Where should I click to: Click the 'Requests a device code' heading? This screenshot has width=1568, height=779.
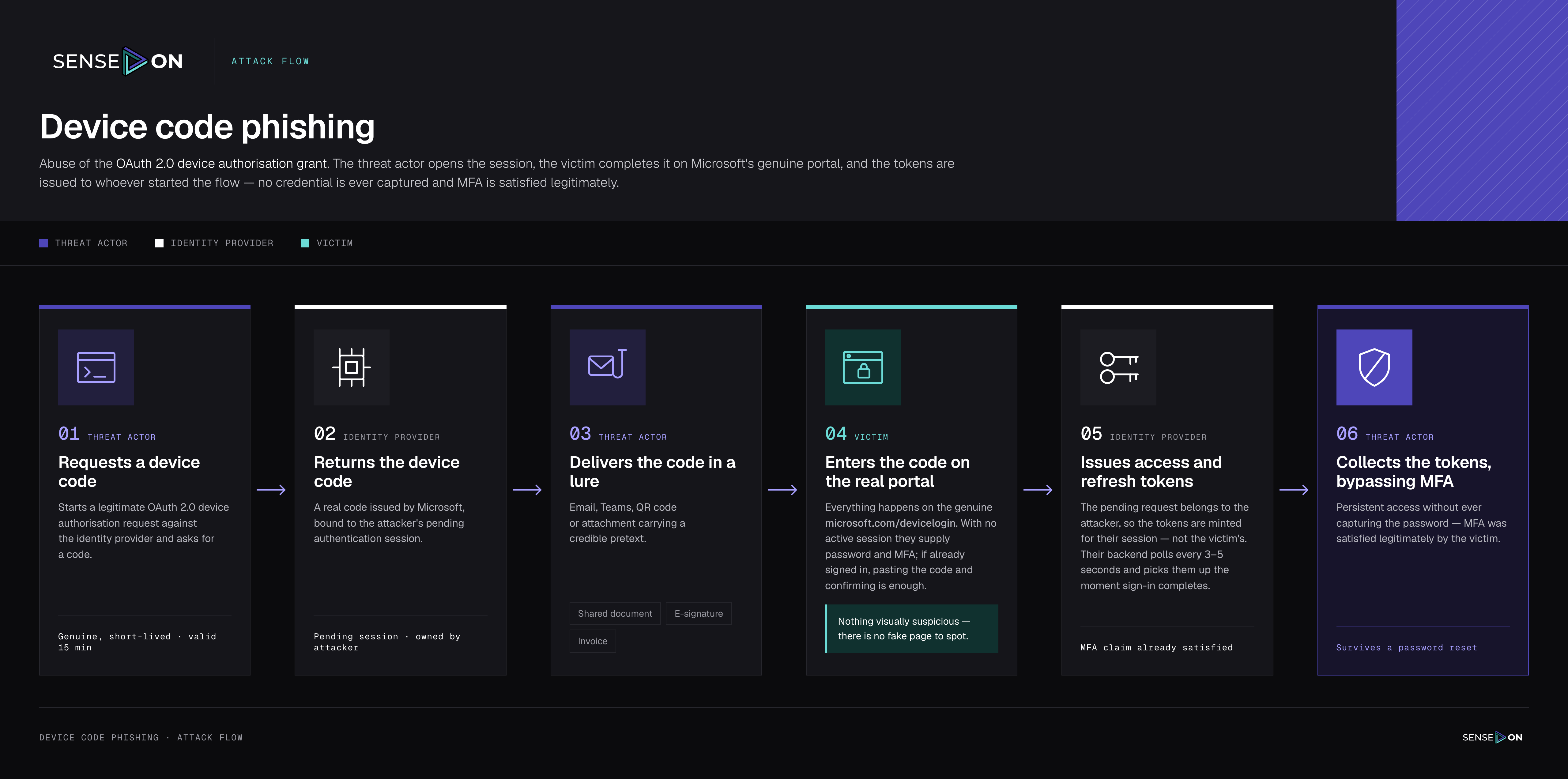[x=129, y=472]
